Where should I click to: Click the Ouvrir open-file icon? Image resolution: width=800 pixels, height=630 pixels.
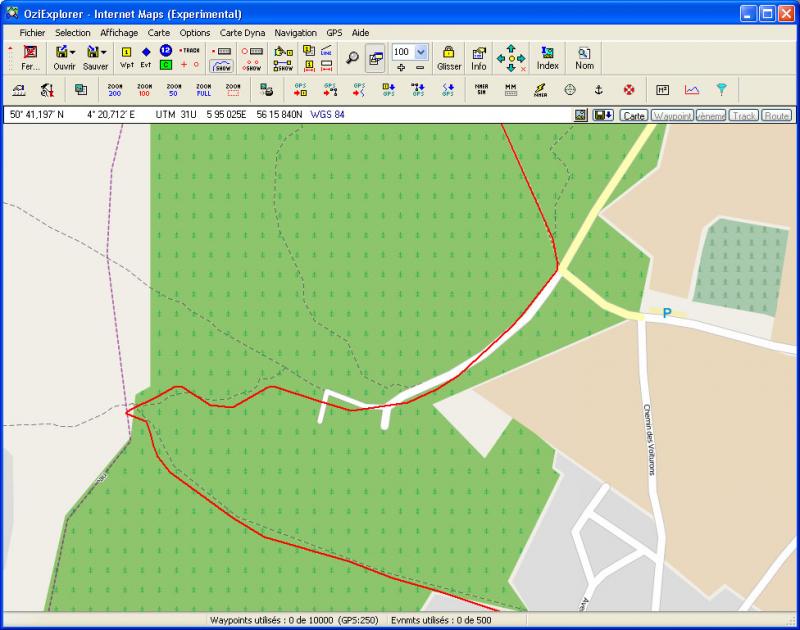pos(61,52)
